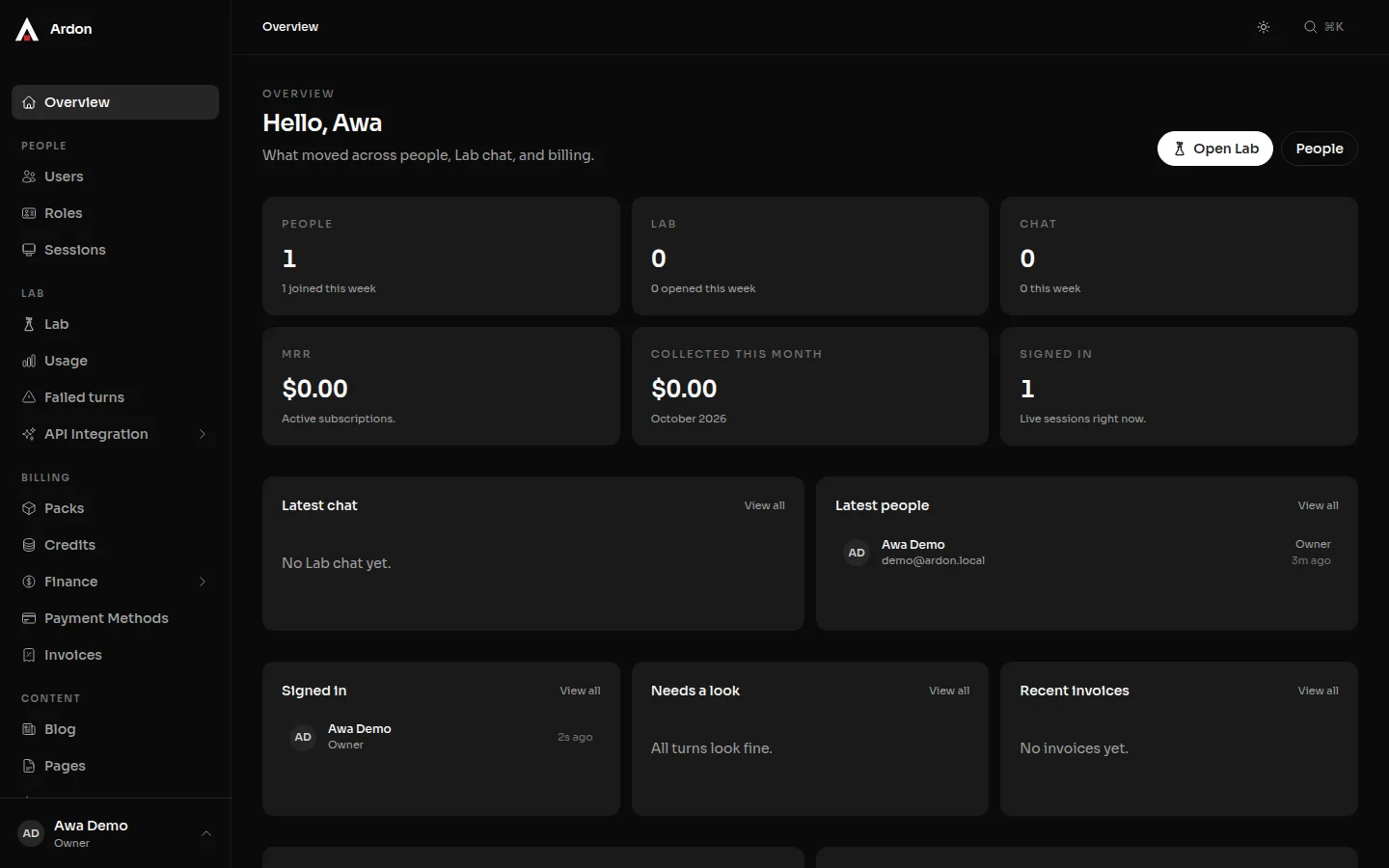View all in Signed in card
Image resolution: width=1389 pixels, height=868 pixels.
[x=580, y=691]
